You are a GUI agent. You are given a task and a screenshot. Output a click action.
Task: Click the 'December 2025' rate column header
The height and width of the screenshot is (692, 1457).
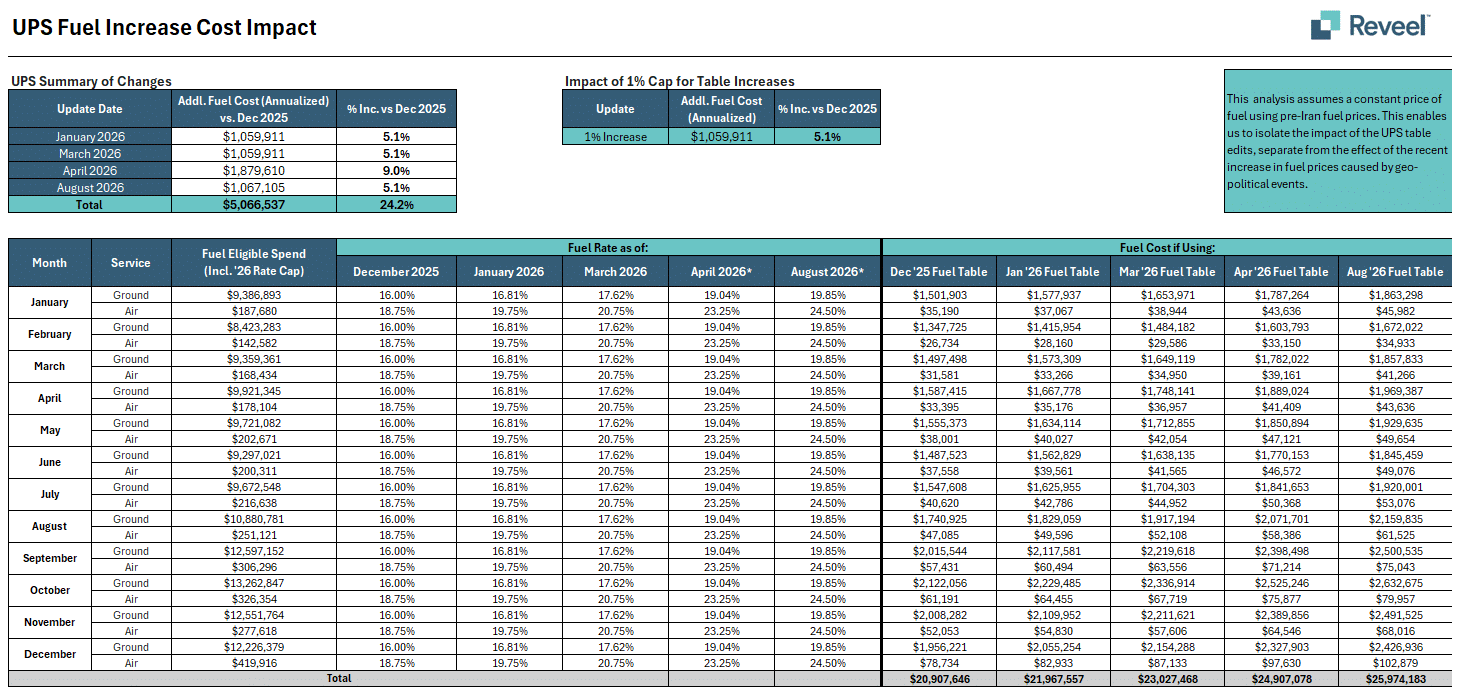pos(396,272)
